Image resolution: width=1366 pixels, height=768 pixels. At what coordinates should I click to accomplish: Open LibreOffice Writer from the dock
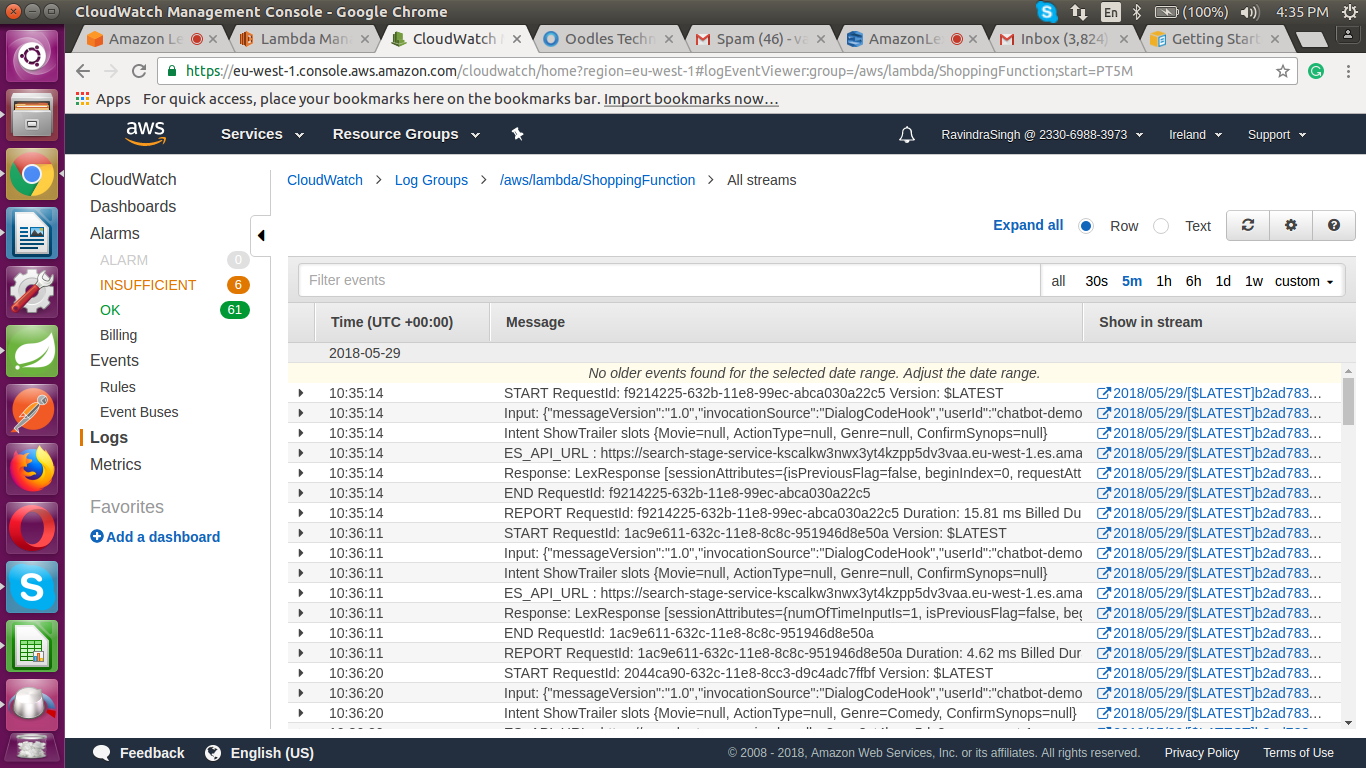[32, 234]
